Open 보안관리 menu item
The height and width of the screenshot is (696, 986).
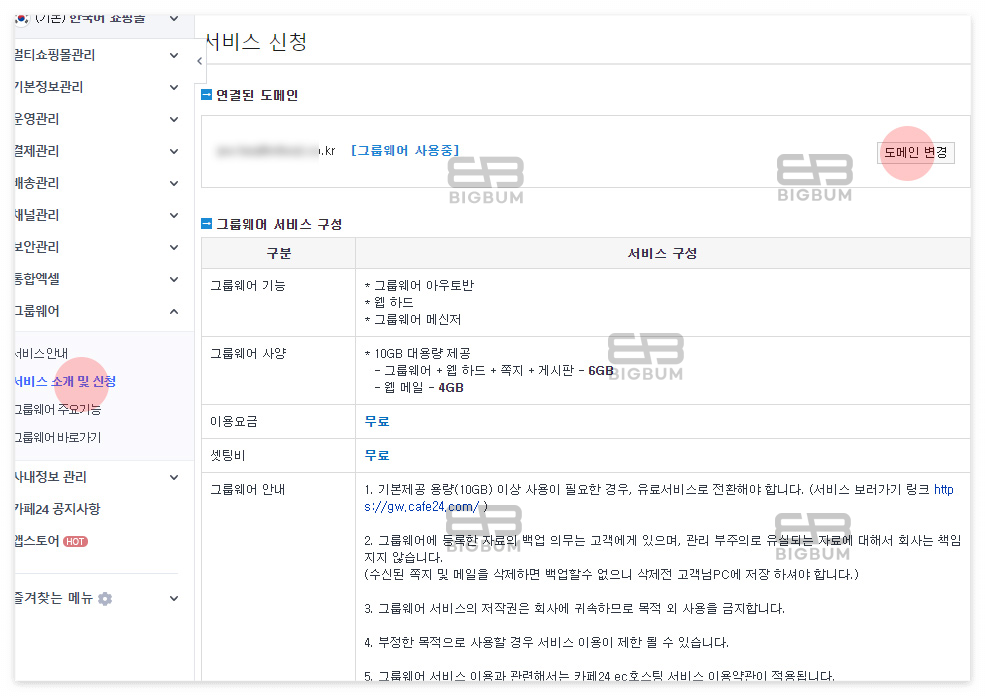37,248
